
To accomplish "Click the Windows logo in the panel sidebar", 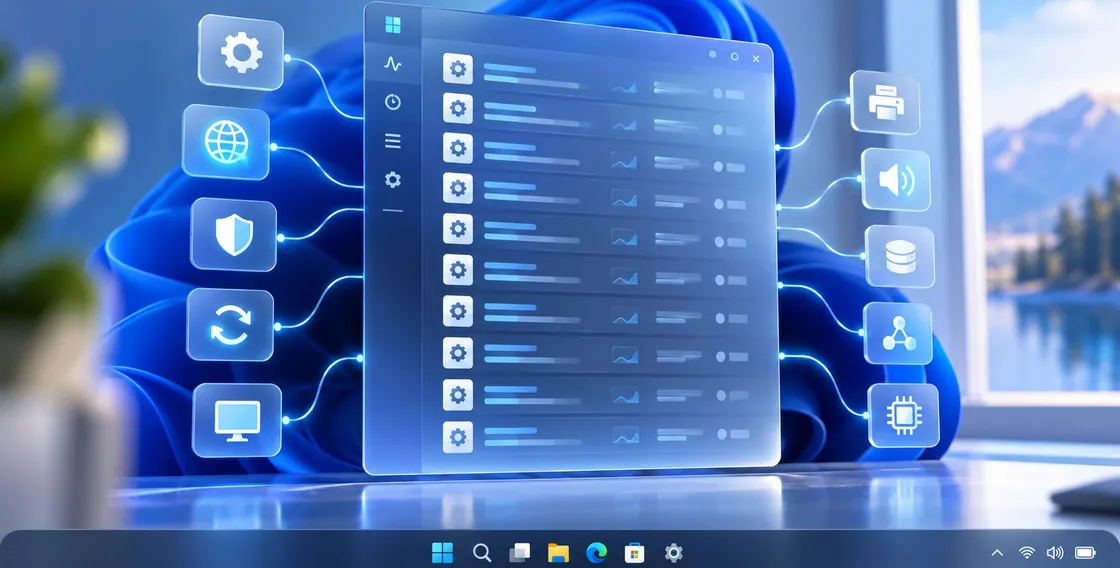I will point(393,25).
